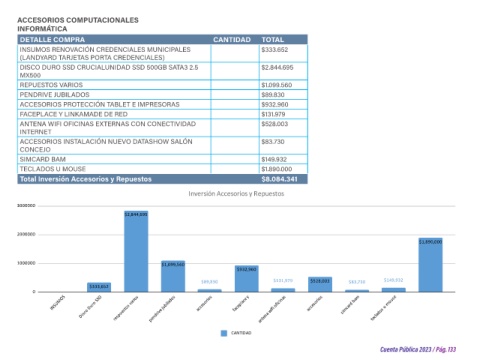Click the blue CANTIDAD legend swatch
The height and width of the screenshot is (360, 480).
224,333
